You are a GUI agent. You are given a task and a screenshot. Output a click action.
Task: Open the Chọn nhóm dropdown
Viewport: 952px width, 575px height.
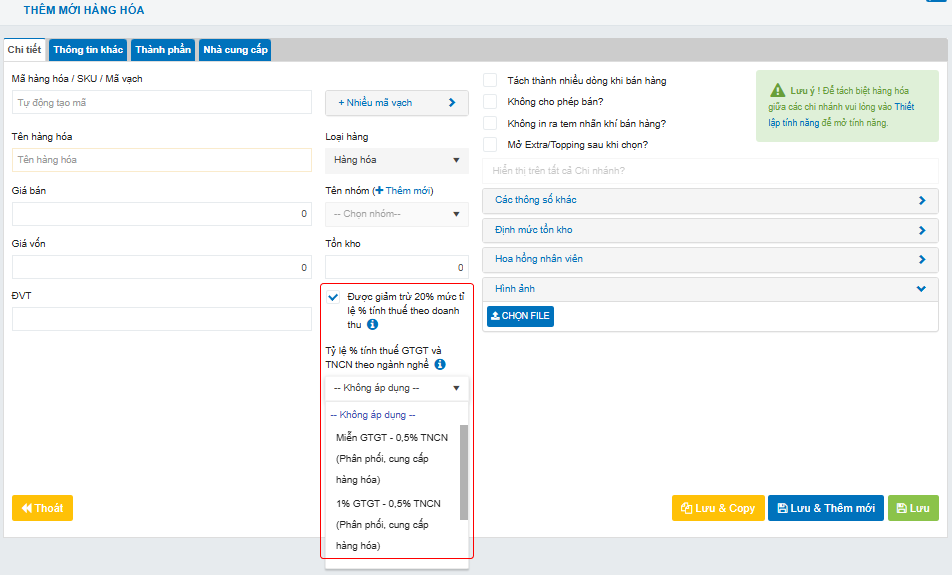396,214
